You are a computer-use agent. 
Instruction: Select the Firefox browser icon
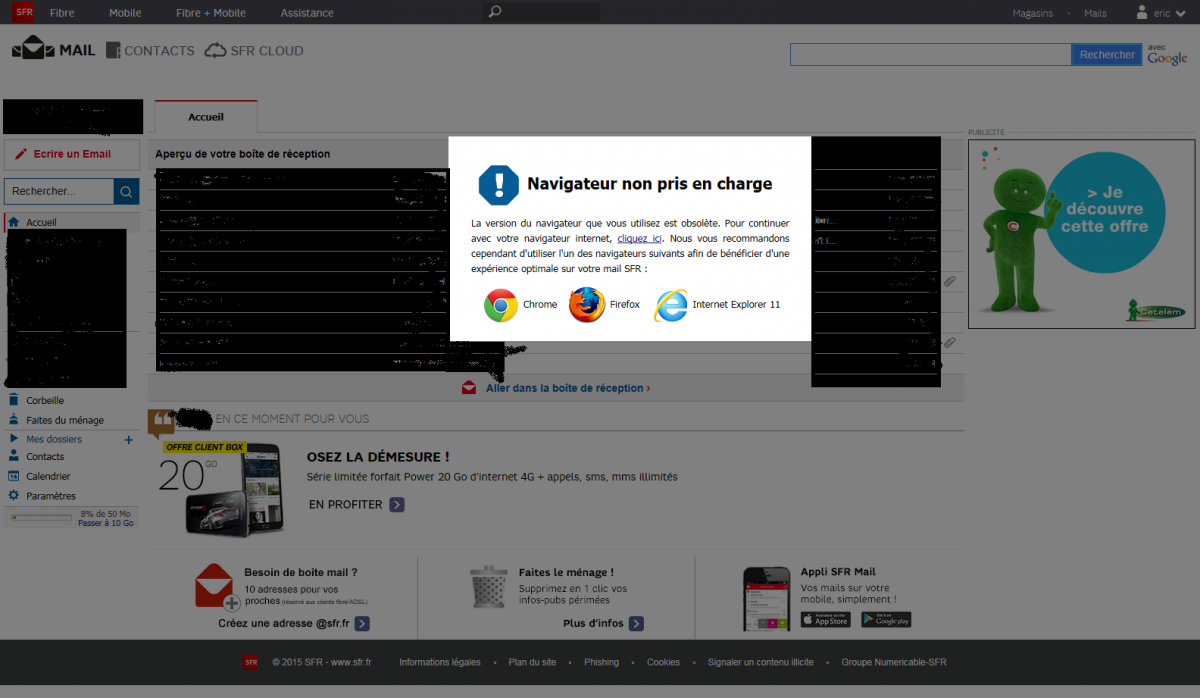pos(587,304)
